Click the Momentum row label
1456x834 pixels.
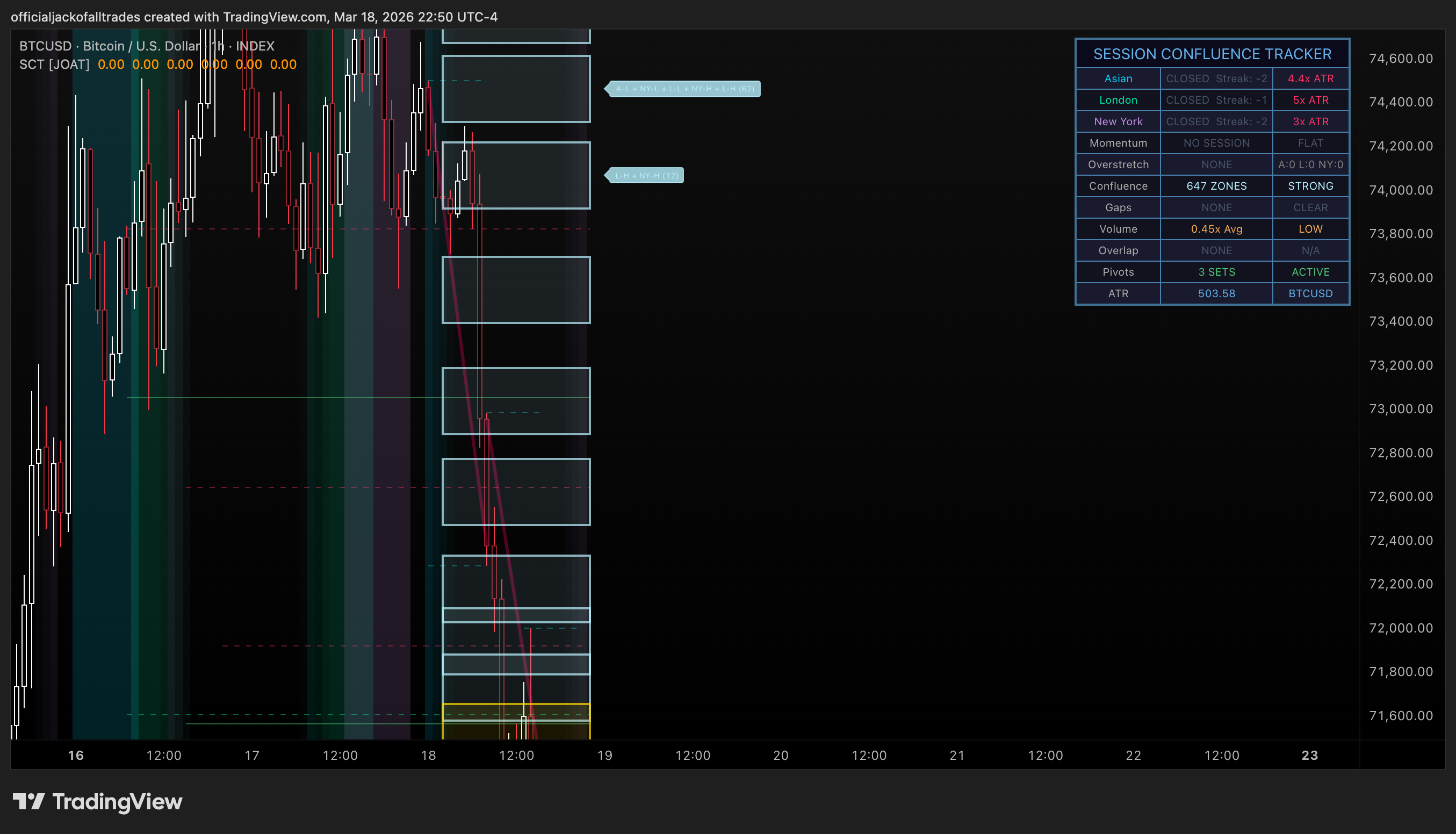tap(1118, 142)
